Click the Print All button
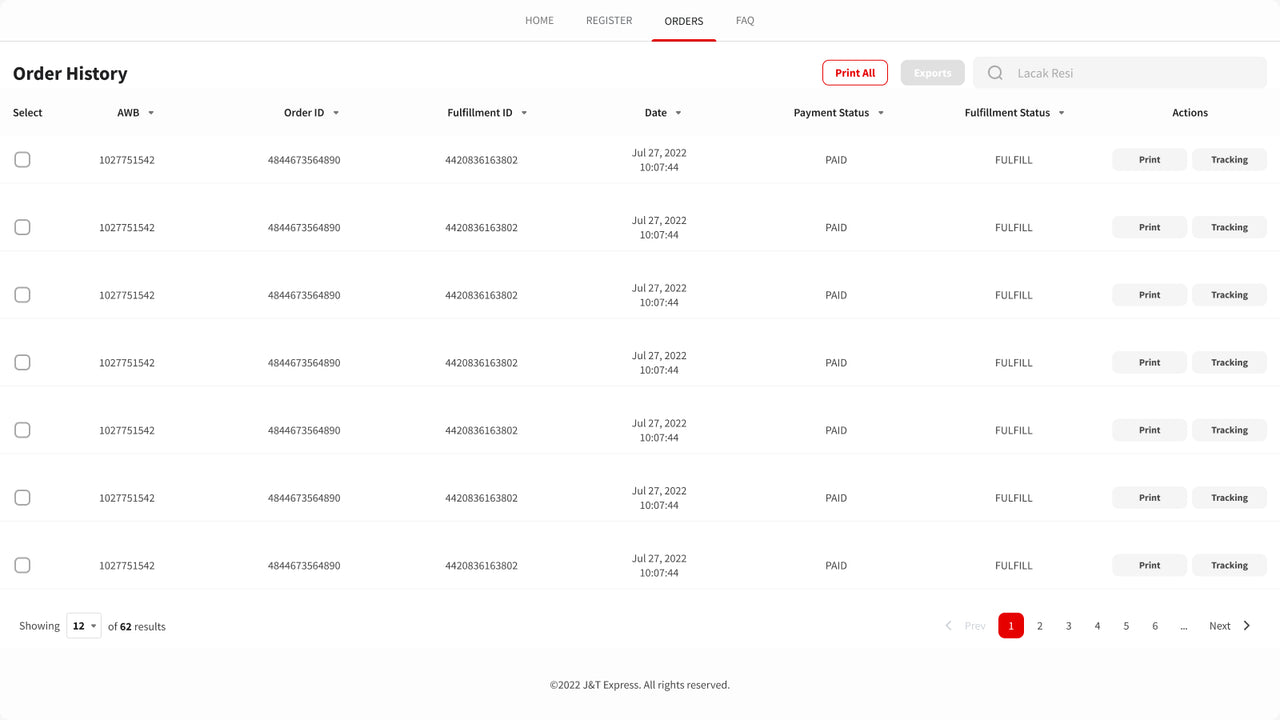This screenshot has height=720, width=1280. tap(854, 72)
